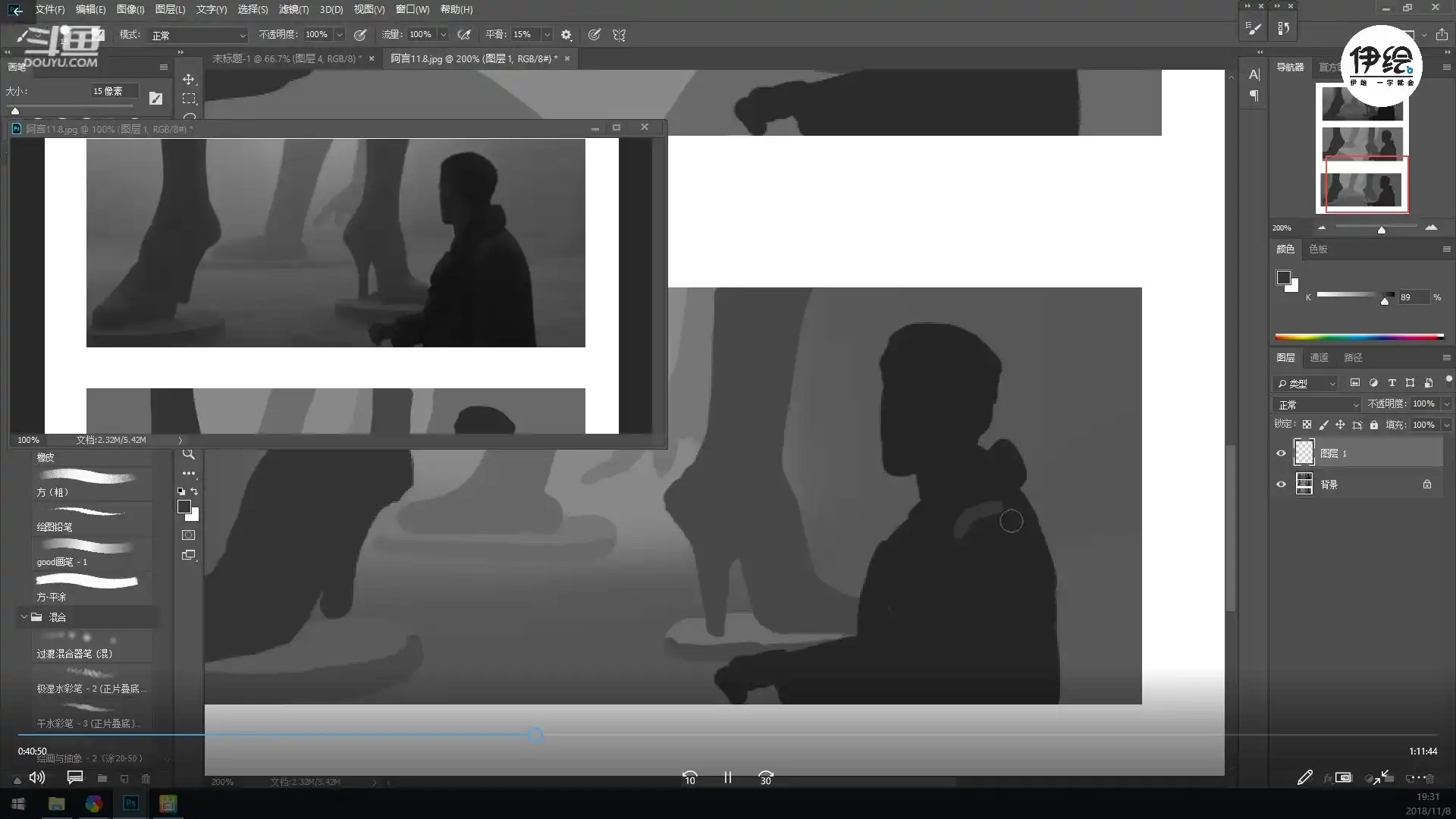
Task: Click lock transparent pixels icon
Action: 1307,425
